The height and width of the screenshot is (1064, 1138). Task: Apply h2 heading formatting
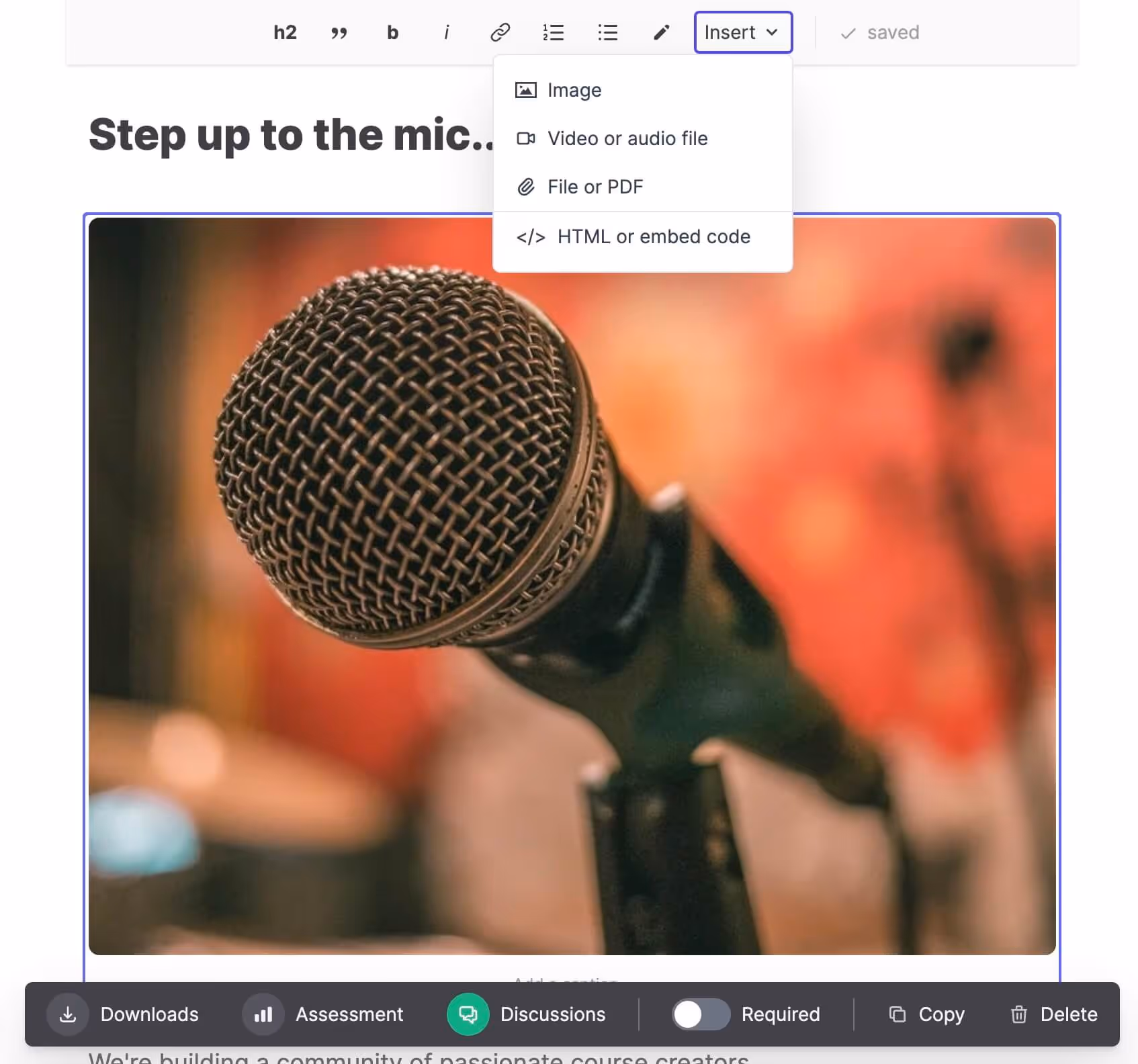point(284,32)
